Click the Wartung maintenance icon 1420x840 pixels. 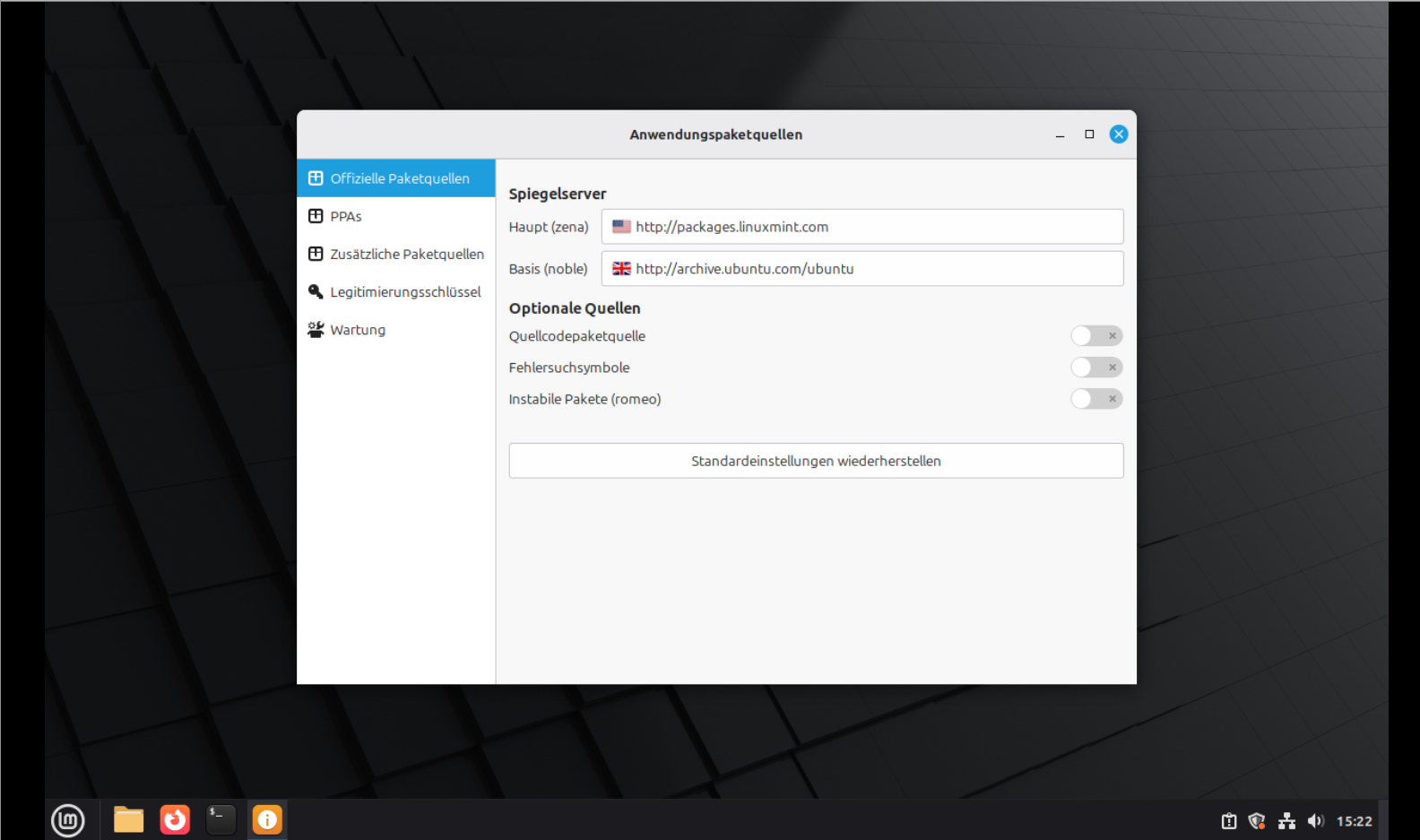[316, 330]
